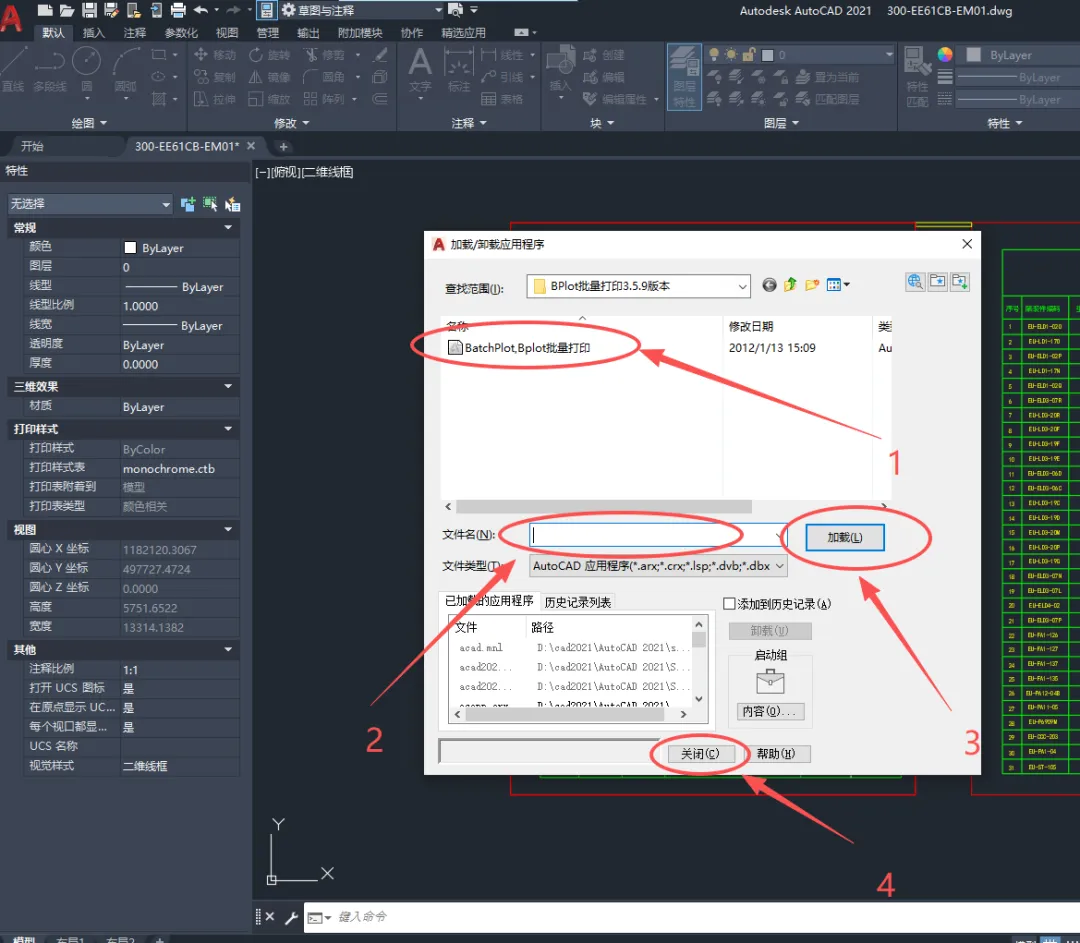Screen dimensions: 1080x943
Task: Click the Load (加载) button
Action: click(x=844, y=537)
